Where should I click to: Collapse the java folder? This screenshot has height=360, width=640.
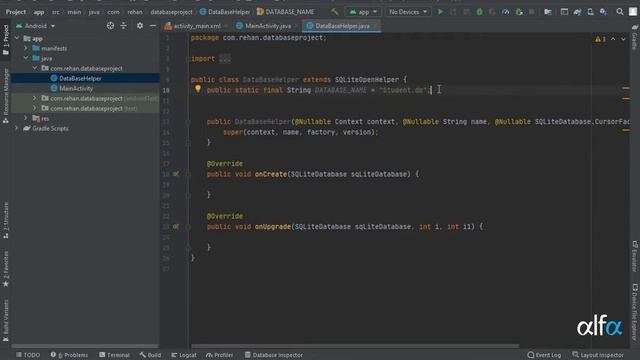pos(26,58)
